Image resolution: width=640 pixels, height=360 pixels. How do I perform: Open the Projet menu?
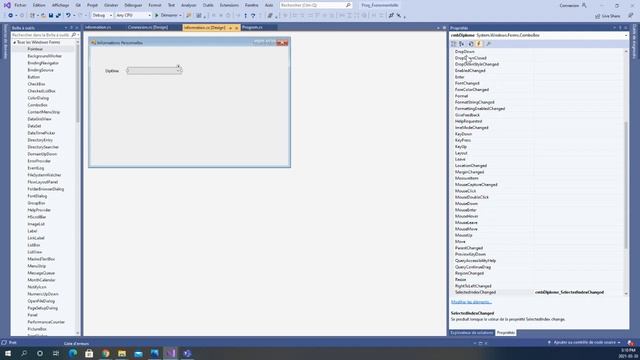tap(93, 5)
